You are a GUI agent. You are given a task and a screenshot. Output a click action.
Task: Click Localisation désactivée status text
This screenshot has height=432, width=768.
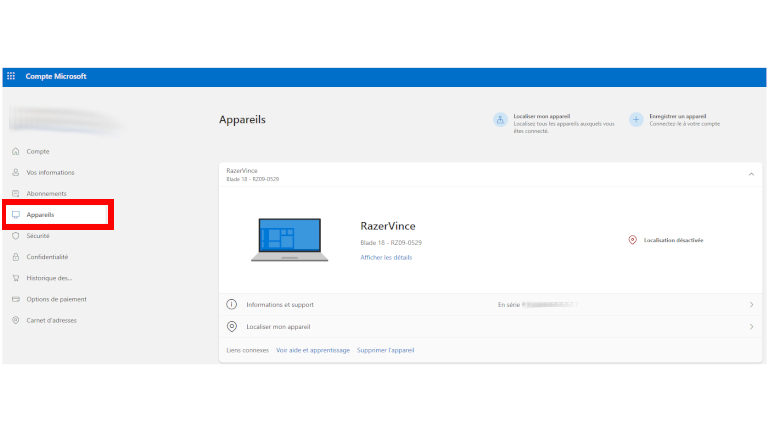pos(673,240)
